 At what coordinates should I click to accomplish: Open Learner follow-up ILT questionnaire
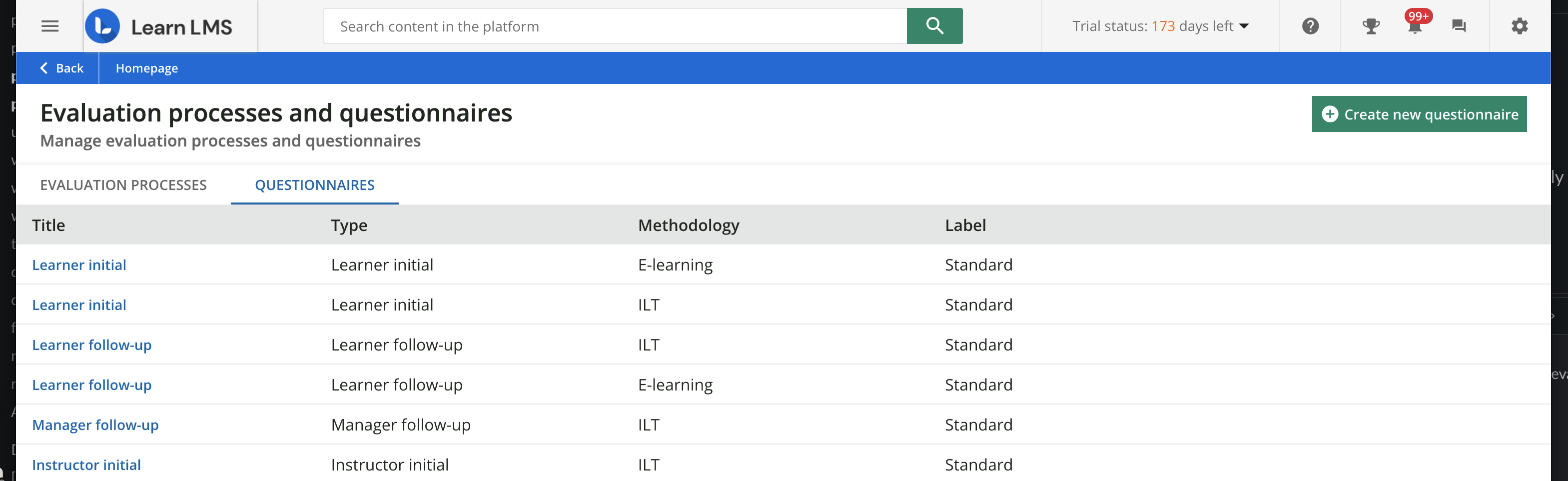click(92, 345)
